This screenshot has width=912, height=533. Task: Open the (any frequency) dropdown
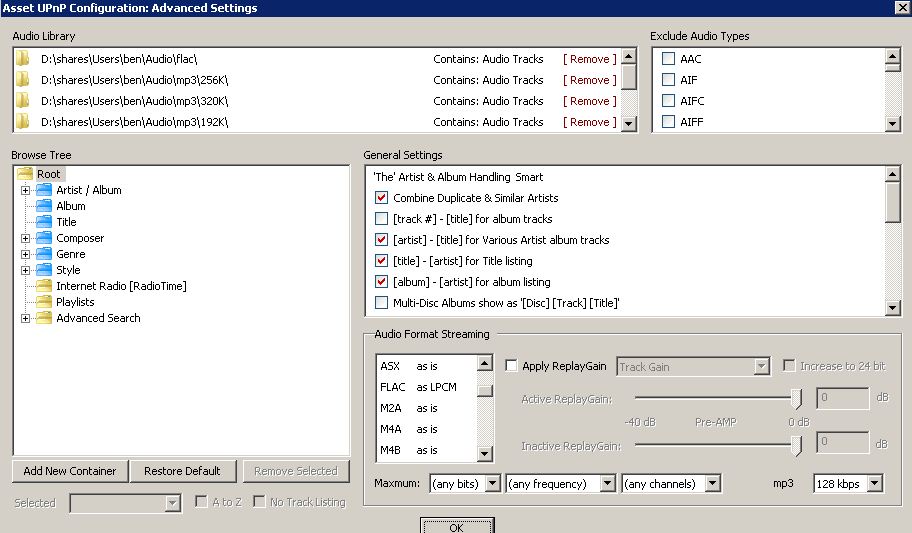tap(608, 484)
